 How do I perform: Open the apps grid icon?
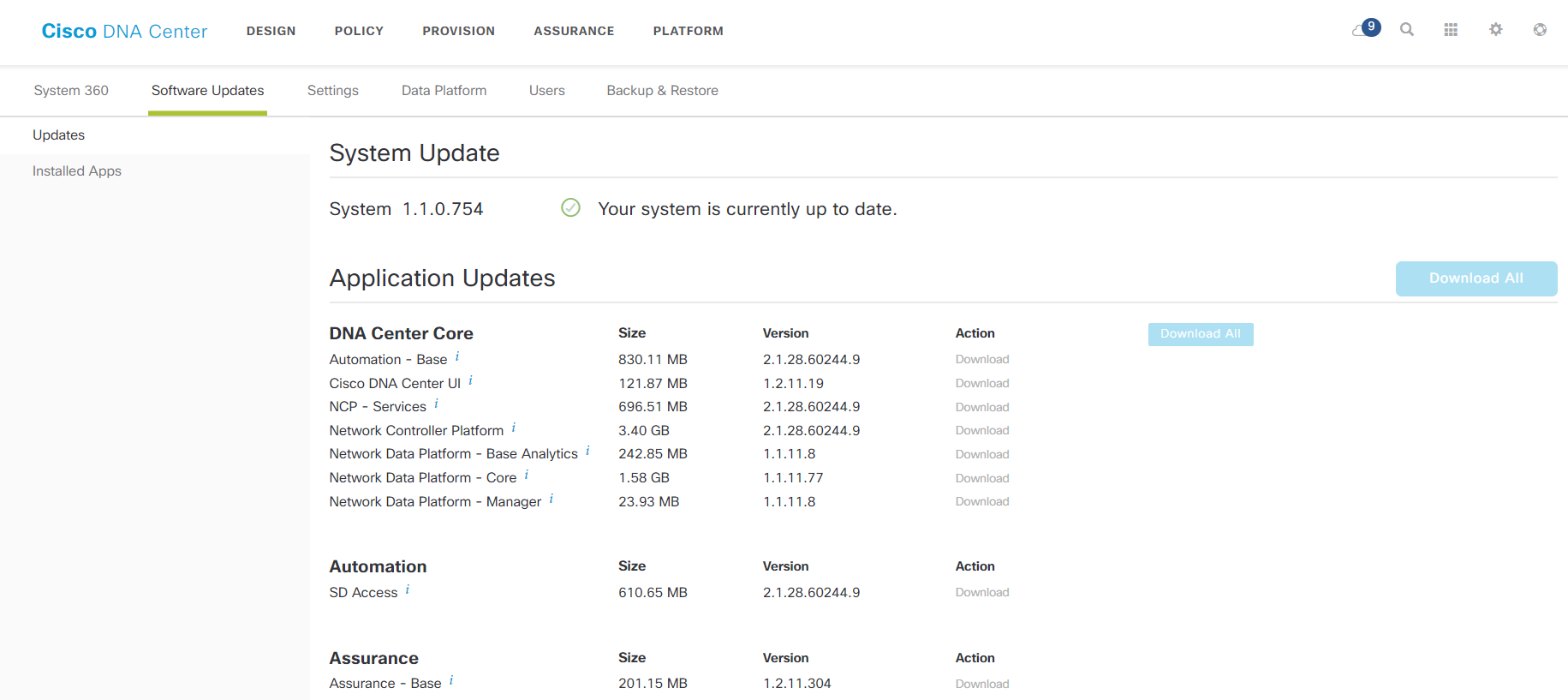(1451, 30)
